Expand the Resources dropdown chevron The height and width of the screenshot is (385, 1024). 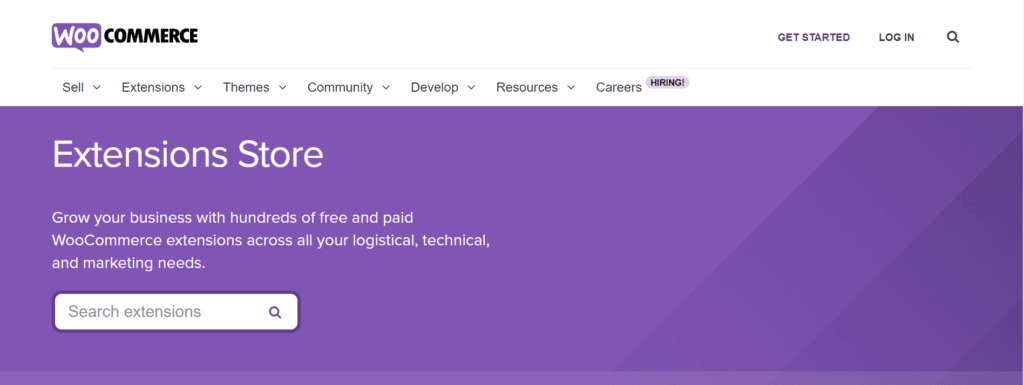[571, 87]
